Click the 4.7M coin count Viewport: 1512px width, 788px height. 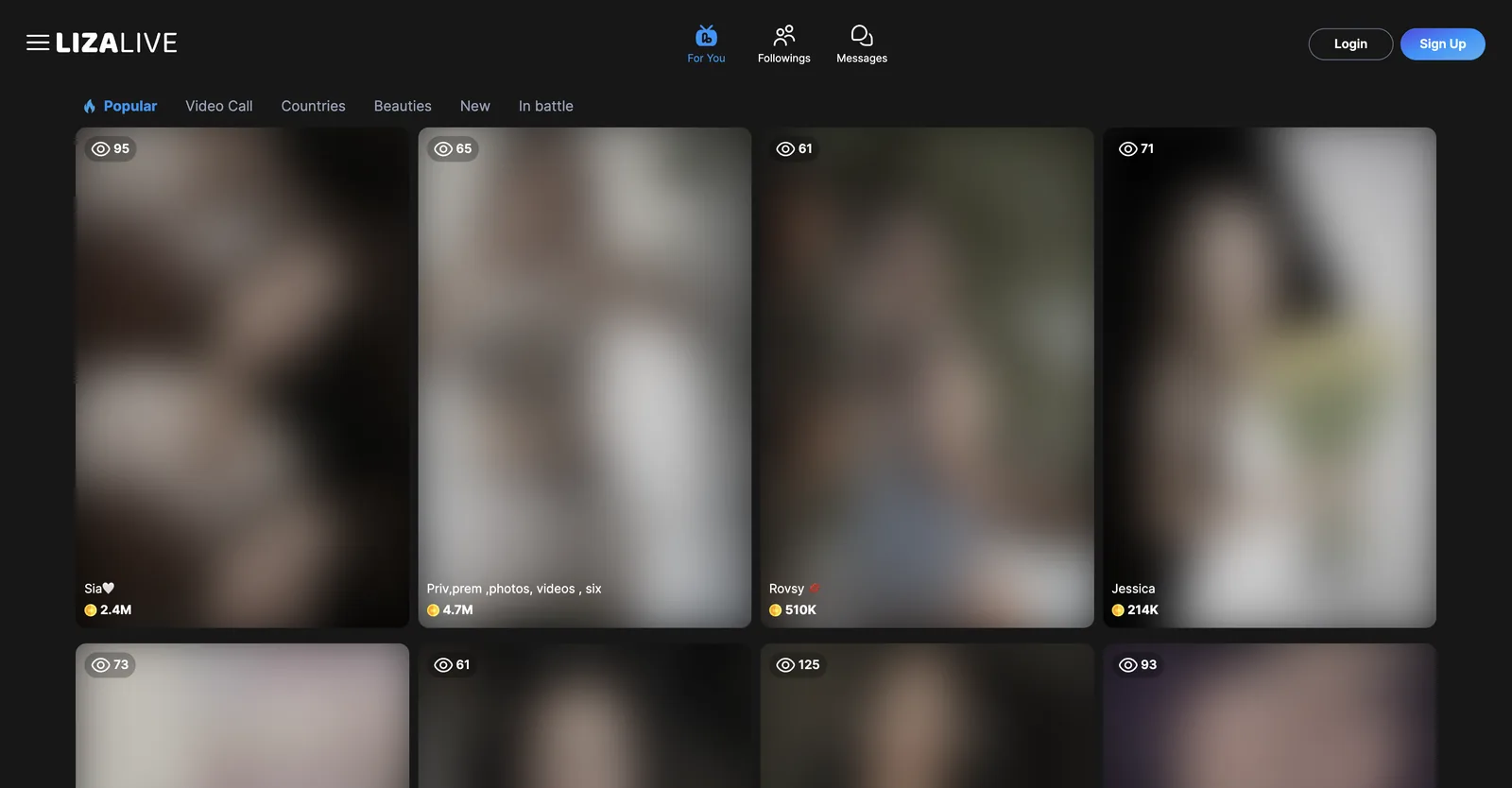pyautogui.click(x=450, y=610)
